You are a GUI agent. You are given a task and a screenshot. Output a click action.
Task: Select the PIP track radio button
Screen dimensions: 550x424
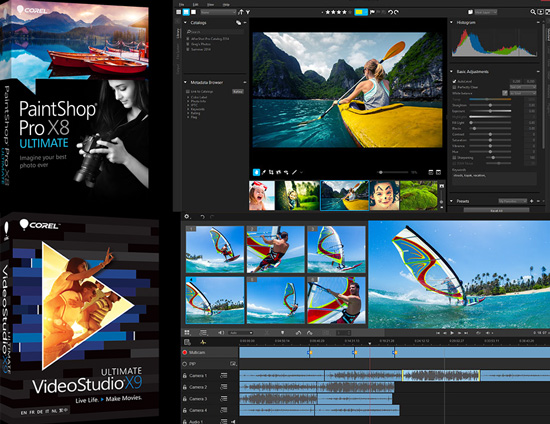pyautogui.click(x=185, y=364)
